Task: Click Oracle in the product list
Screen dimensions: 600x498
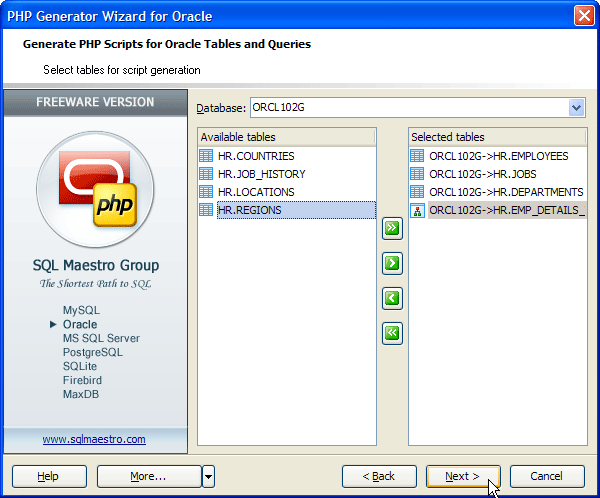Action: [80, 324]
